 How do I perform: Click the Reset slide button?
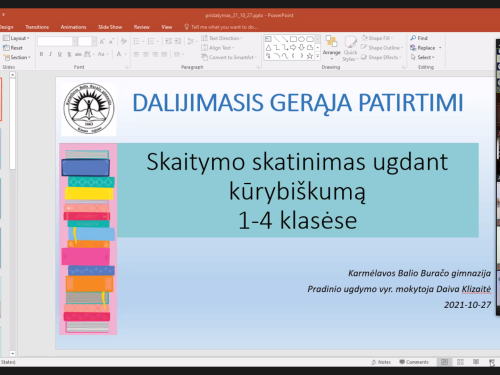tap(13, 48)
